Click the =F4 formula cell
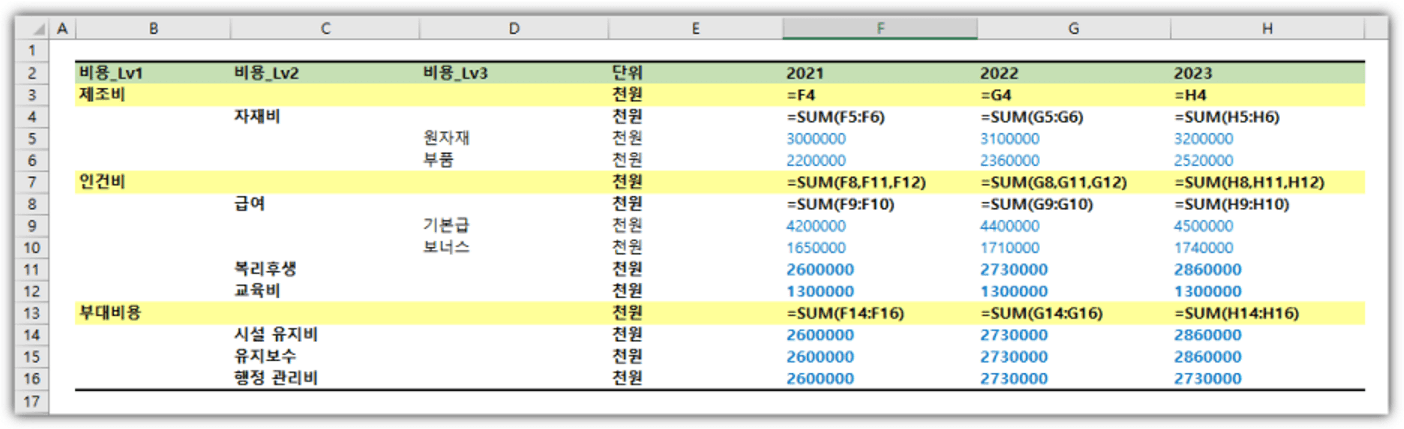This screenshot has width=1404, height=429. 880,95
